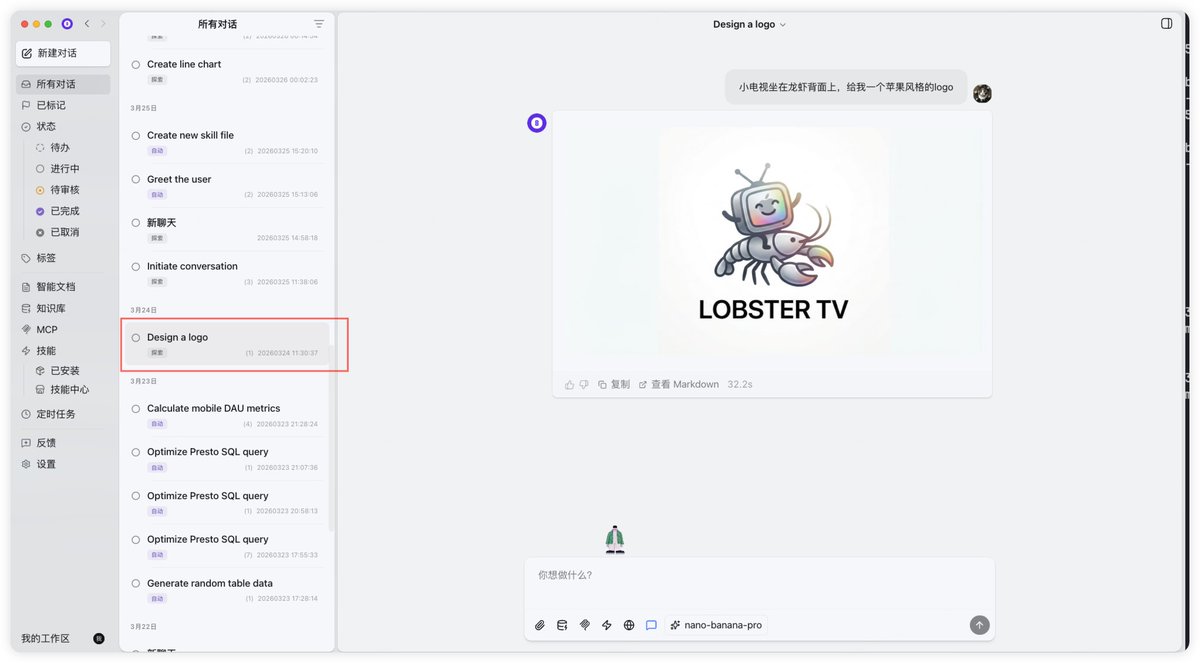Image resolution: width=1200 pixels, height=663 pixels.
Task: Open 反馈 feedback in the sidebar
Action: [x=64, y=443]
